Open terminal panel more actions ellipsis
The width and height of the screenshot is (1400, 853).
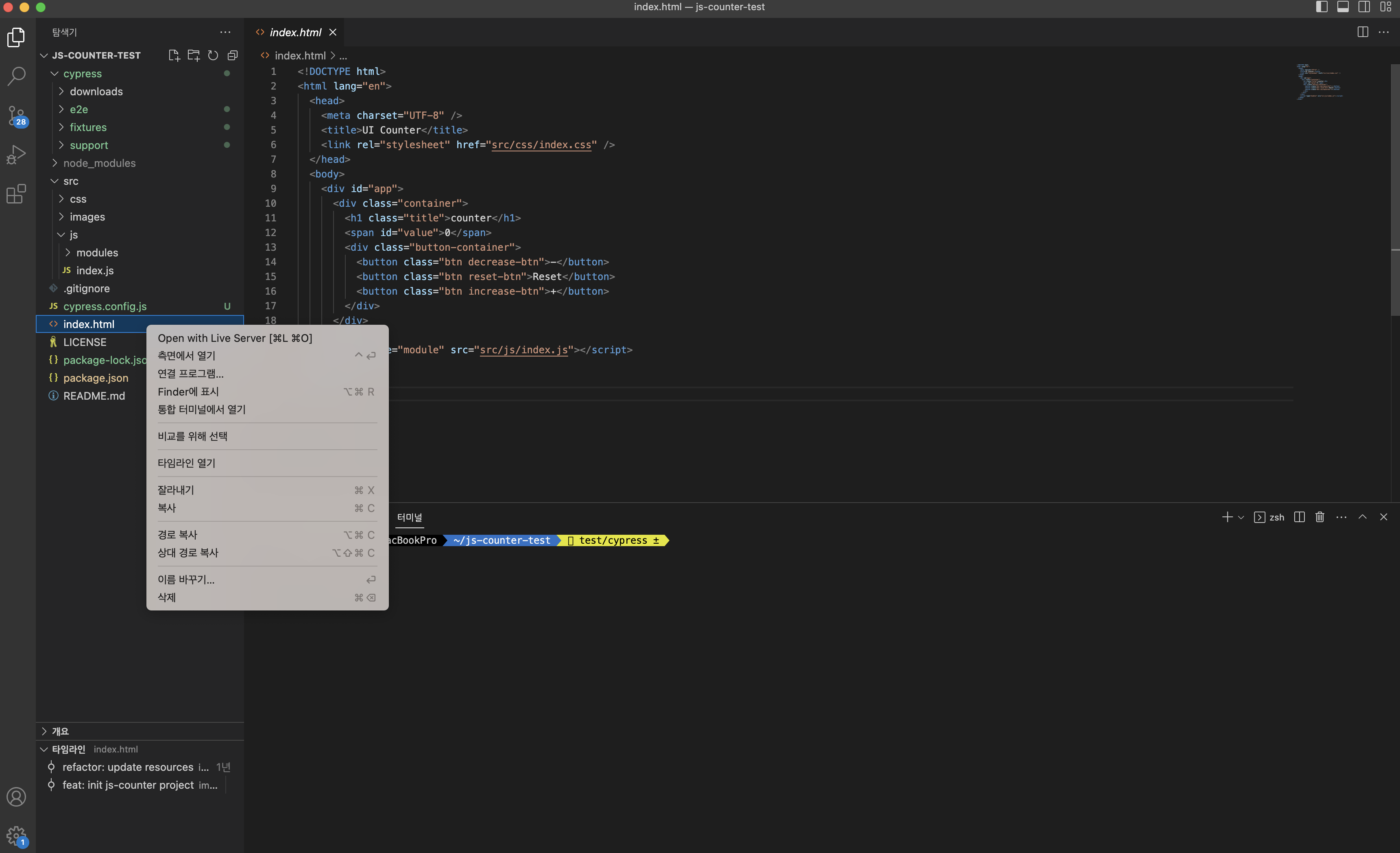1341,517
